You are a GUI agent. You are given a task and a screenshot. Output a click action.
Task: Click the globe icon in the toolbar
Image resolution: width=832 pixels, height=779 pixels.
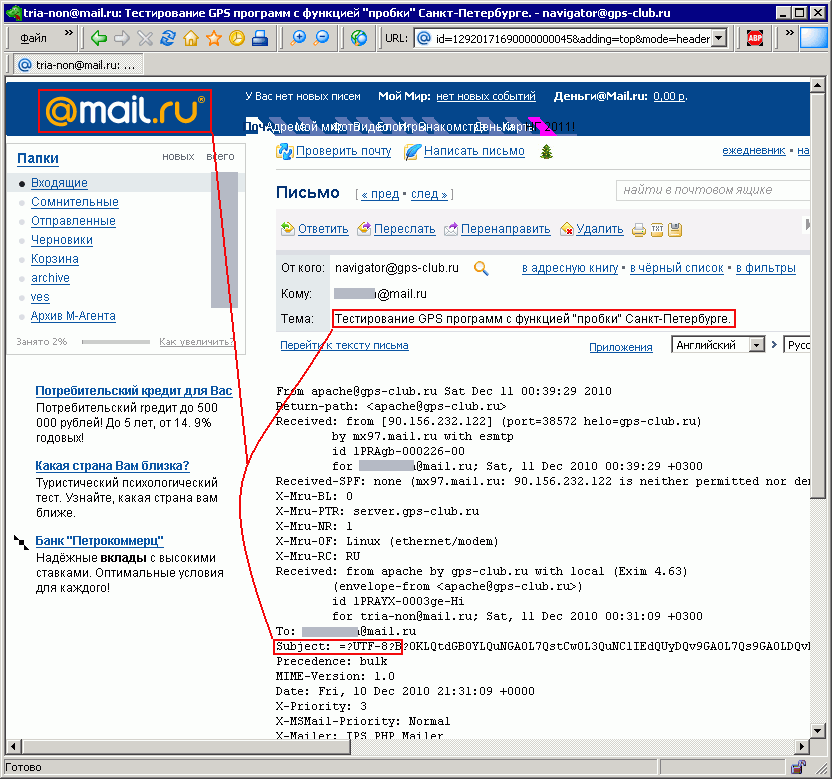(359, 38)
